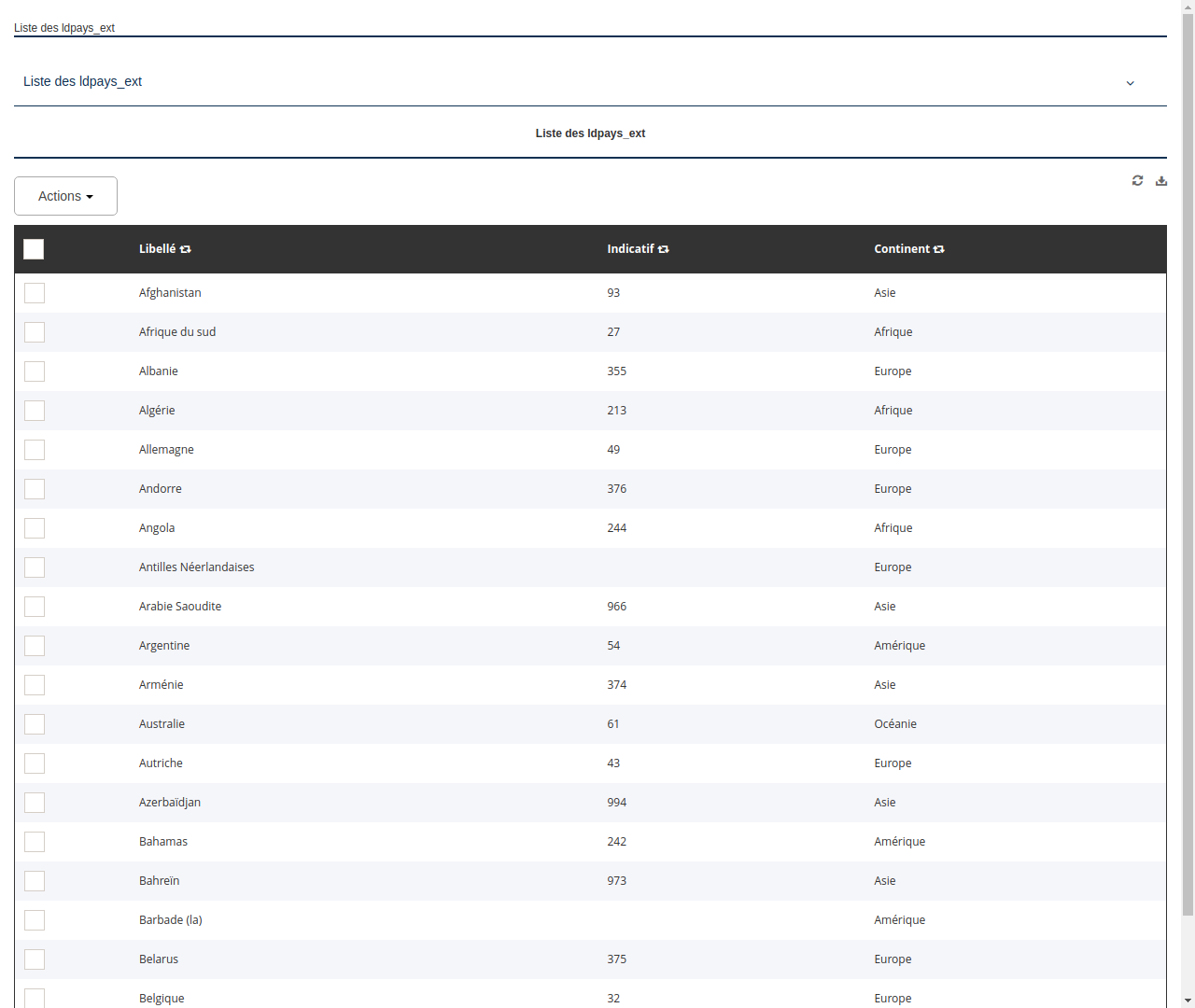This screenshot has height=1008, width=1195.
Task: Click the right-side page scrollbar
Action: tap(1188, 504)
